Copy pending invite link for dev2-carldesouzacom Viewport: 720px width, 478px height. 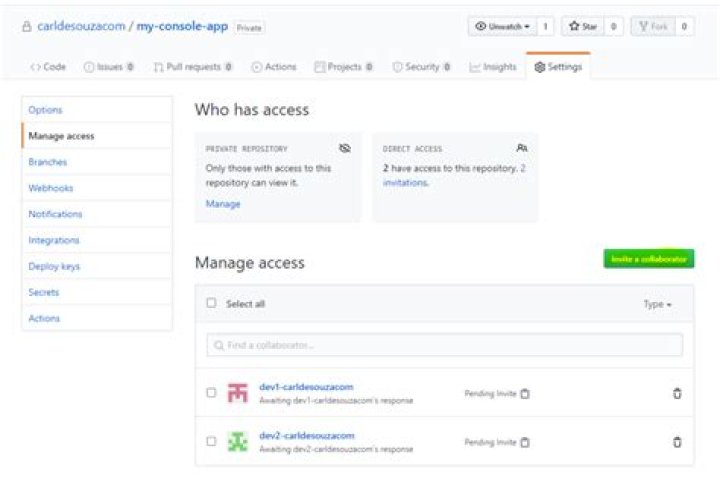(525, 442)
